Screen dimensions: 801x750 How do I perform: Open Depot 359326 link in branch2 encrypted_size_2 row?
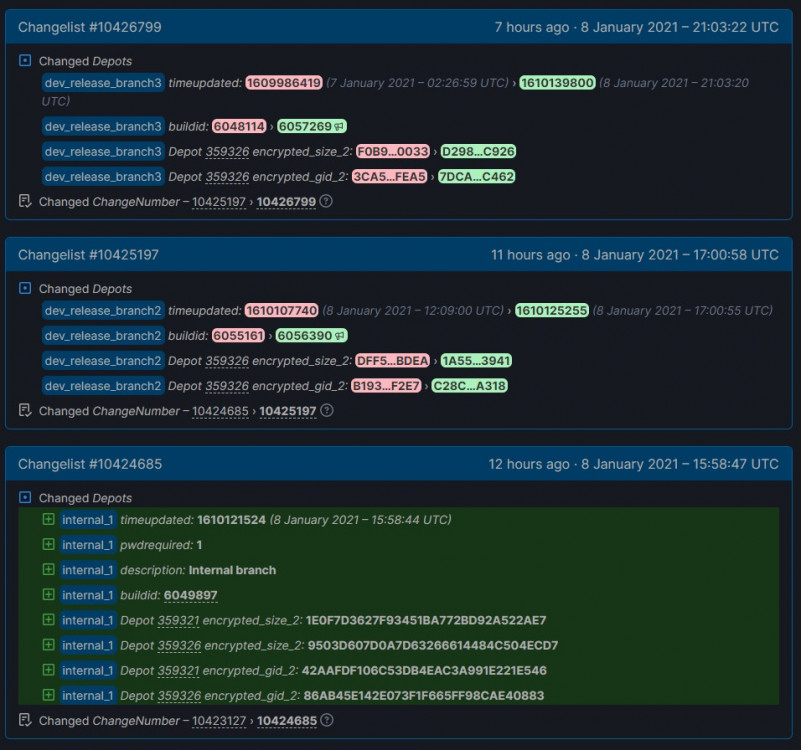227,361
